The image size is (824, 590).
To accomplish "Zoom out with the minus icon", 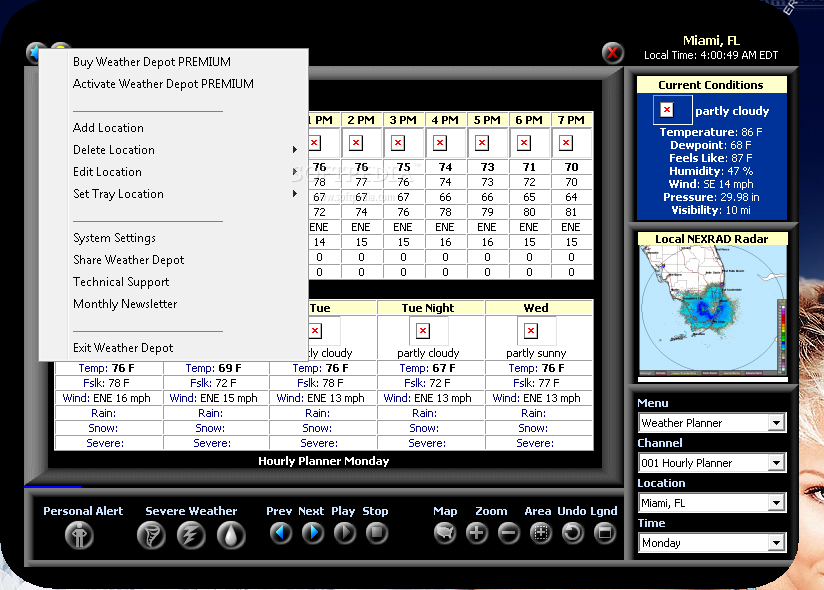I will point(509,533).
